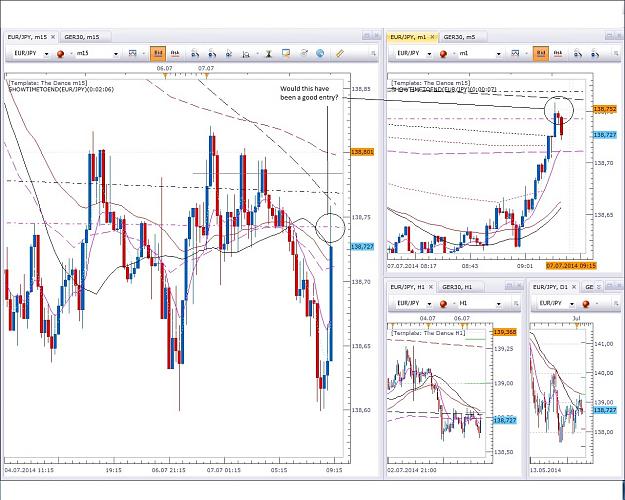Switch to the GER30, H1 tab

[x=461, y=287]
